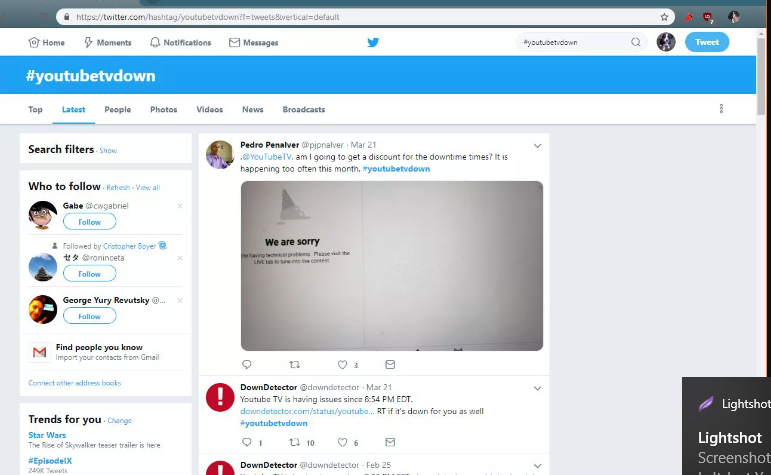
Task: Dismiss the Gabe follow suggestion
Action: coord(180,206)
